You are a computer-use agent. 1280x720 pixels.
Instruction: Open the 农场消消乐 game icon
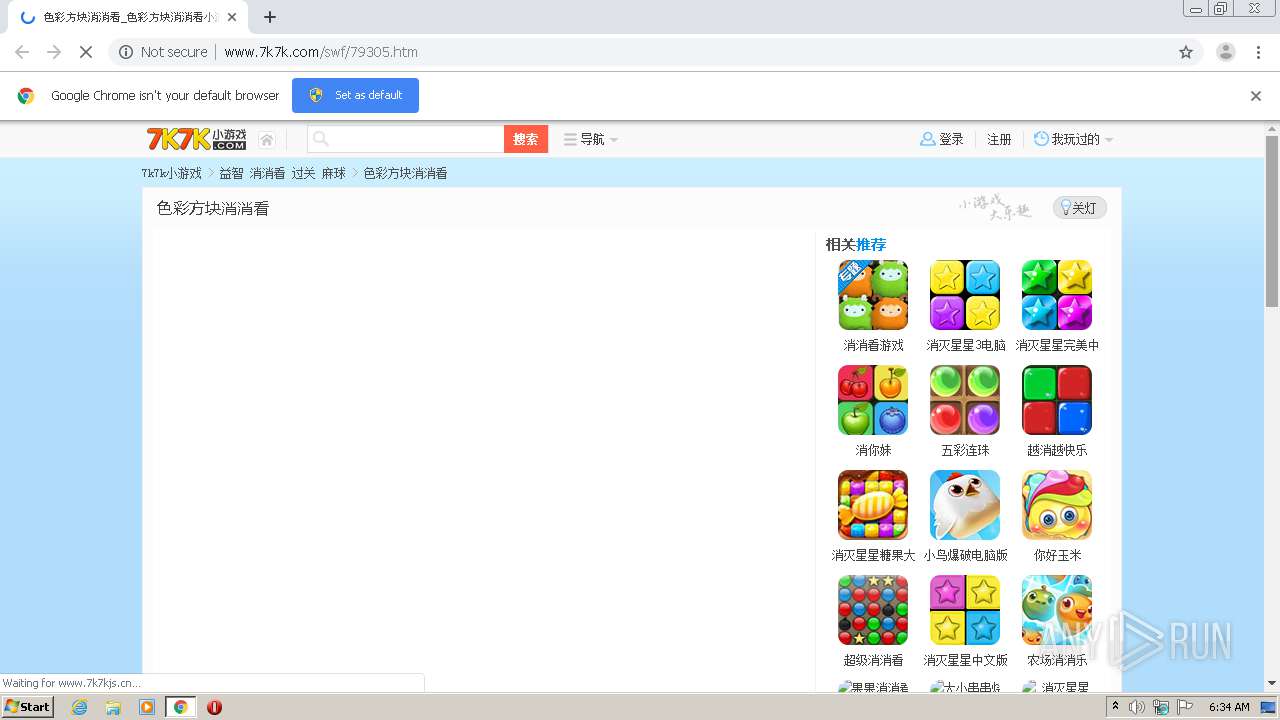pyautogui.click(x=1057, y=610)
